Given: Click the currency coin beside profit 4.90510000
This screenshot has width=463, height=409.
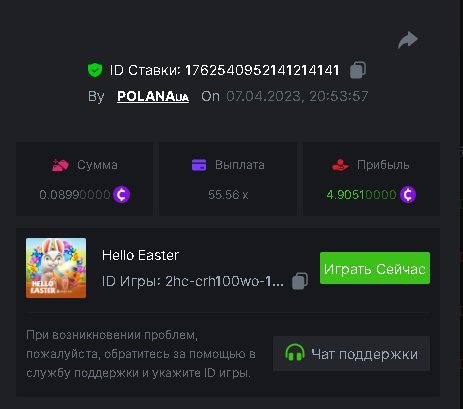Looking at the screenshot, I should [408, 195].
